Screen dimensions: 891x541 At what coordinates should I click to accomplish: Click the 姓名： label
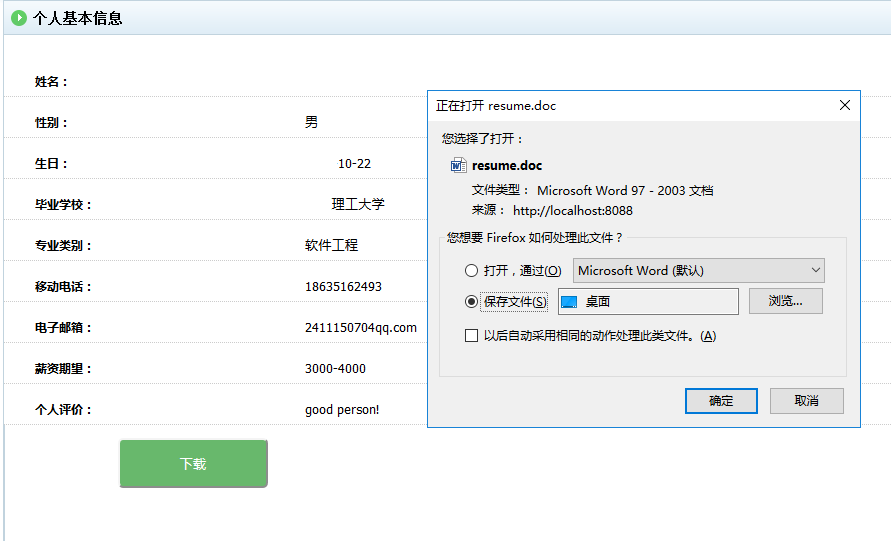(51, 82)
